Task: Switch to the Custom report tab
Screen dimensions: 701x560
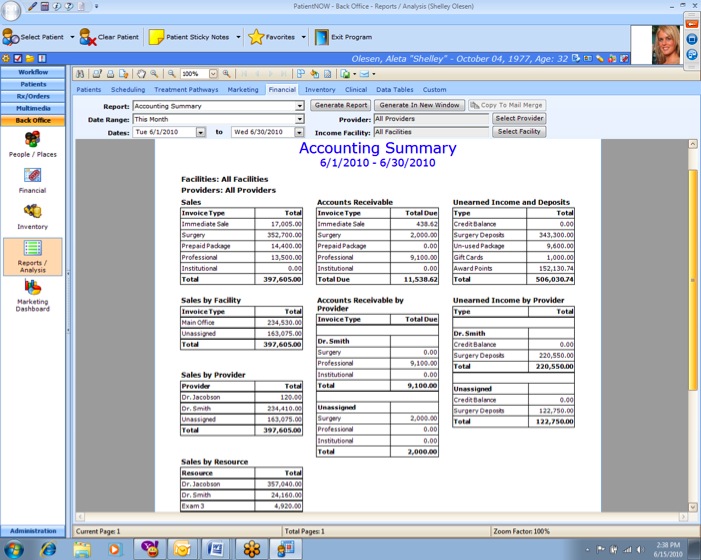Action: (x=434, y=89)
